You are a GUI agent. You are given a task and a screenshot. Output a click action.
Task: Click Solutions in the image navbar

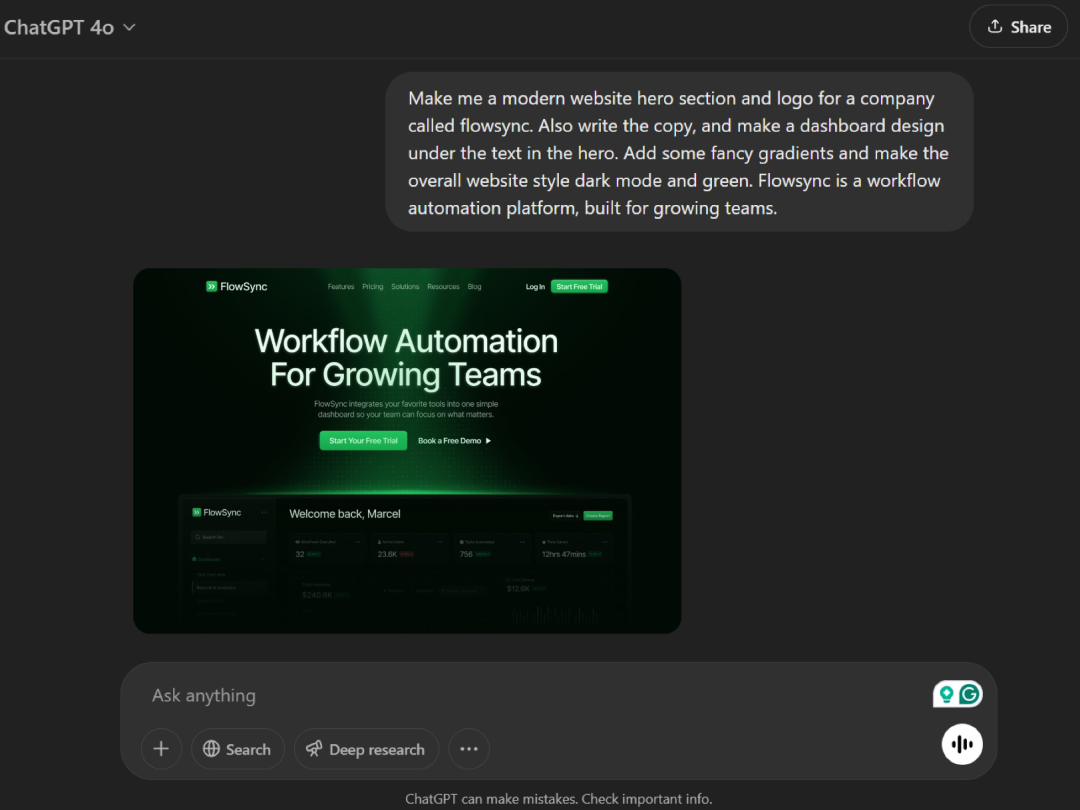pos(405,287)
